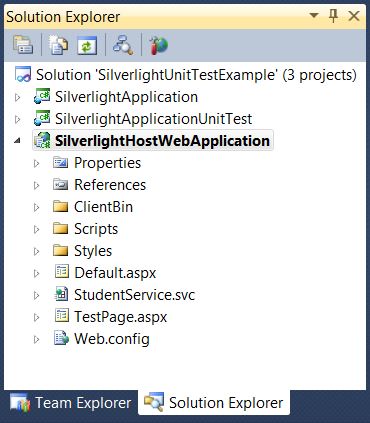Image resolution: width=370 pixels, height=423 pixels.
Task: Click the Properties toolbar icon
Action: pyautogui.click(x=23, y=45)
